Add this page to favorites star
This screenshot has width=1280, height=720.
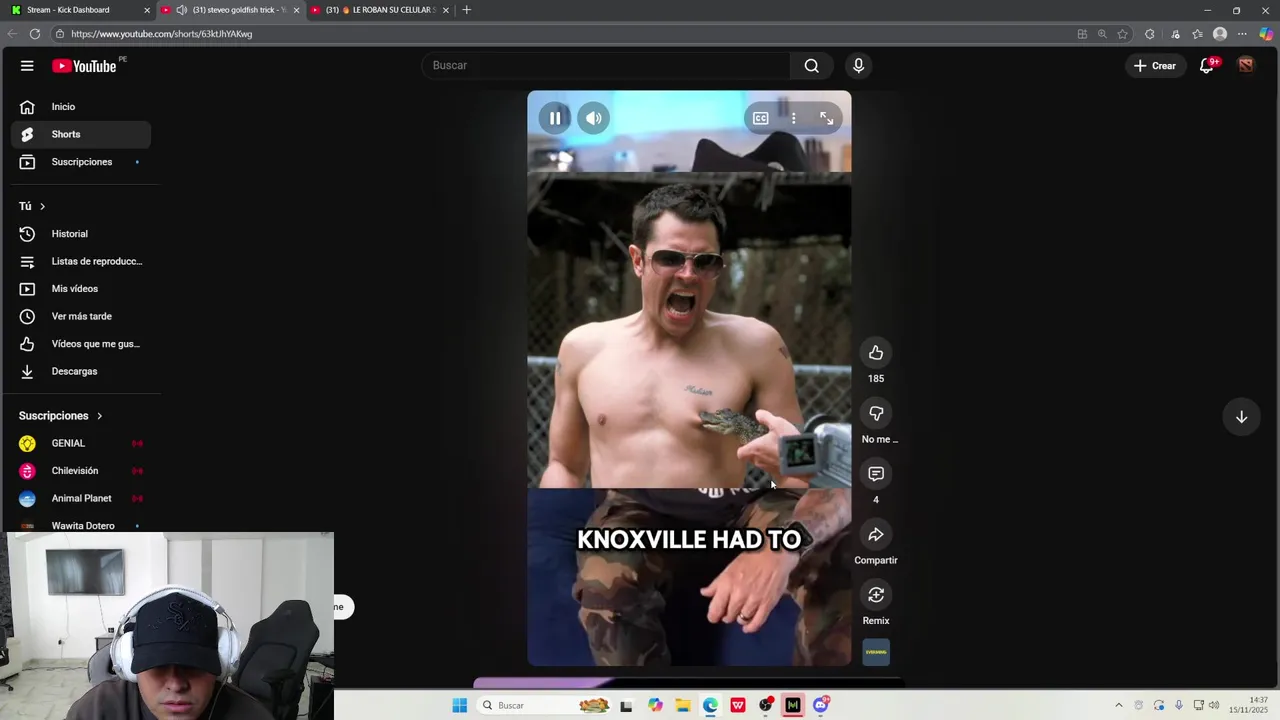tap(1123, 34)
